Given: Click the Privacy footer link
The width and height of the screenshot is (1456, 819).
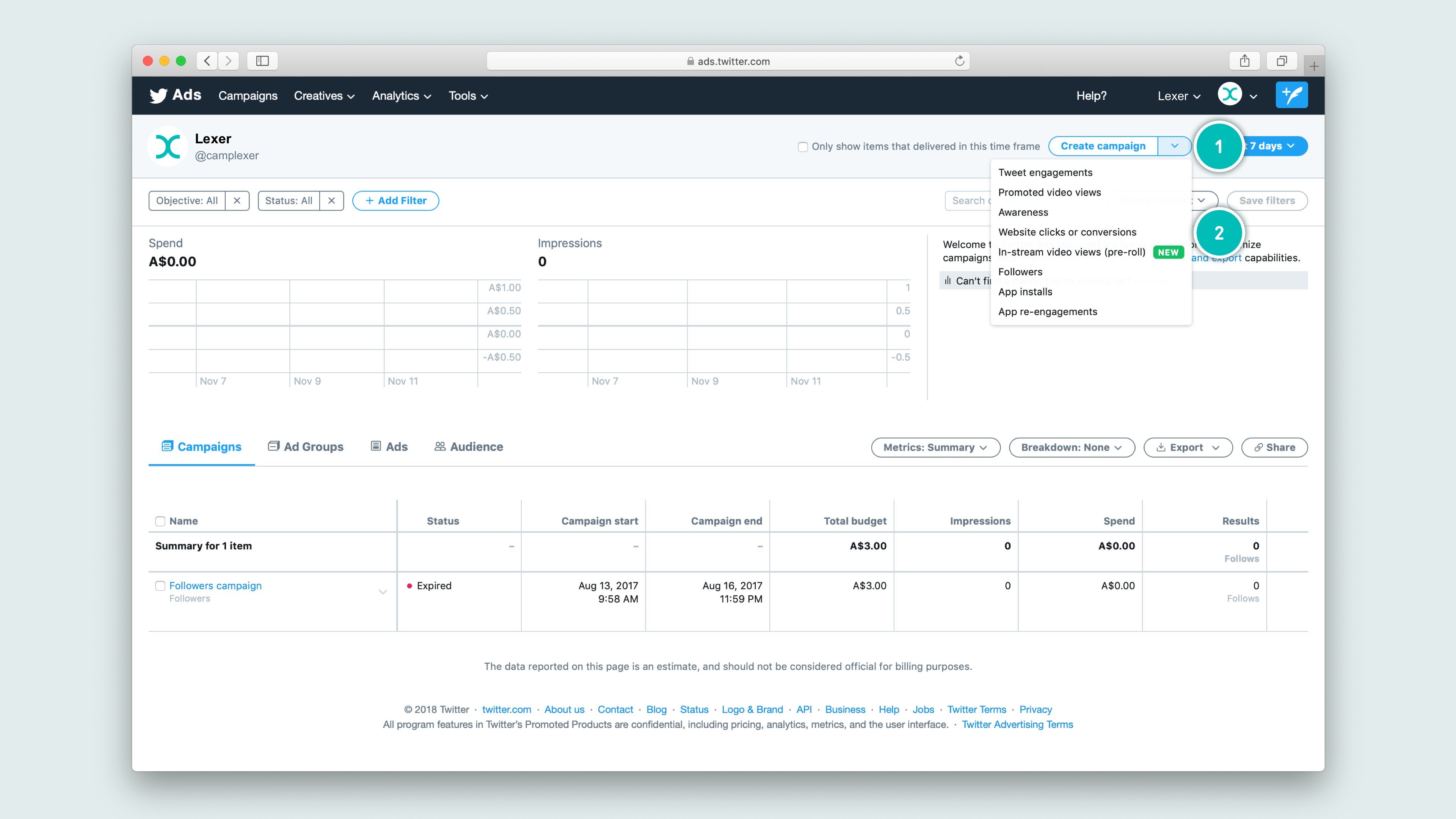Looking at the screenshot, I should (x=1036, y=709).
